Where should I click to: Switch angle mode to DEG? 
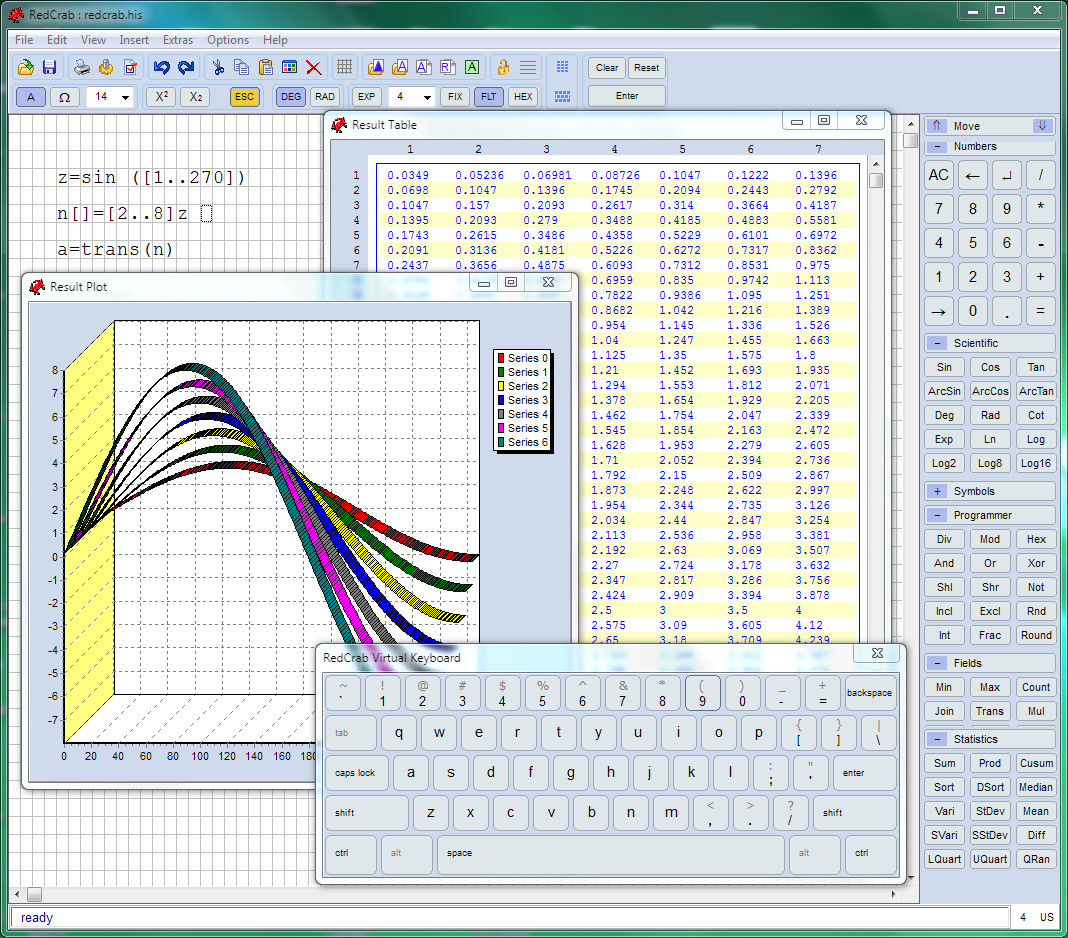(291, 97)
